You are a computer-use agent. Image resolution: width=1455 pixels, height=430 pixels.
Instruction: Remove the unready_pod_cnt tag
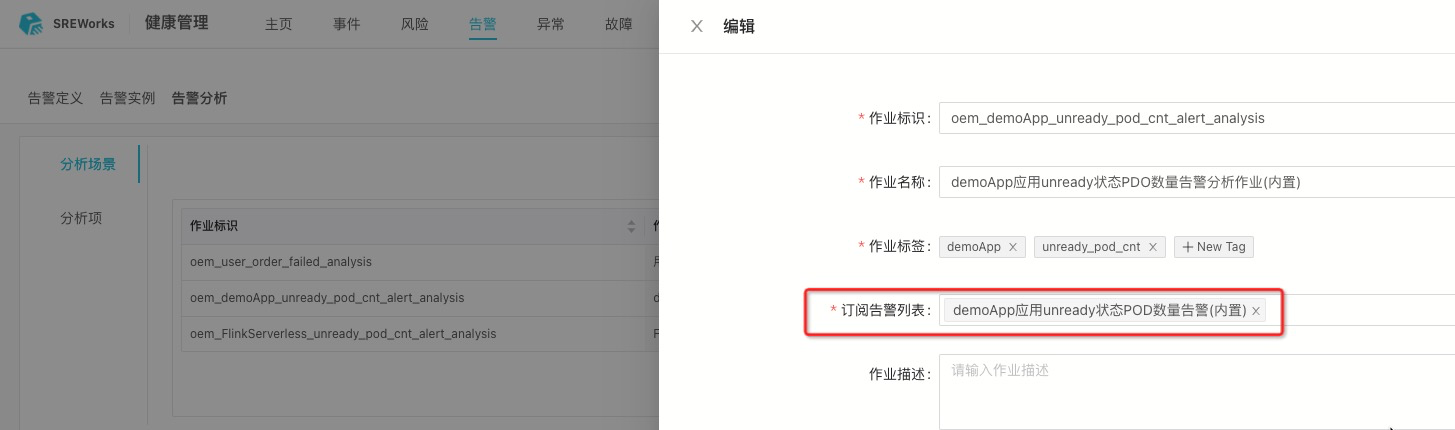click(x=1152, y=247)
